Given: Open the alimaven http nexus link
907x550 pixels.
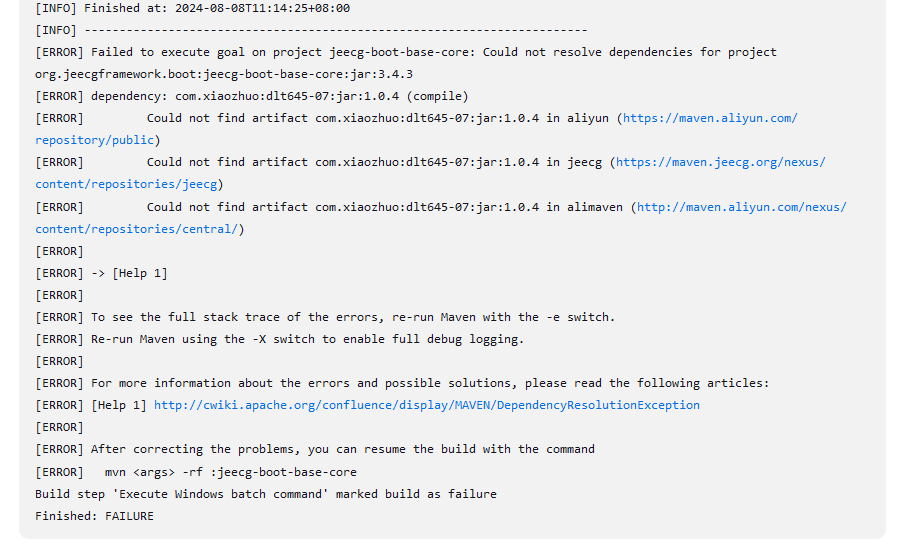Looking at the screenshot, I should pyautogui.click(x=742, y=207).
